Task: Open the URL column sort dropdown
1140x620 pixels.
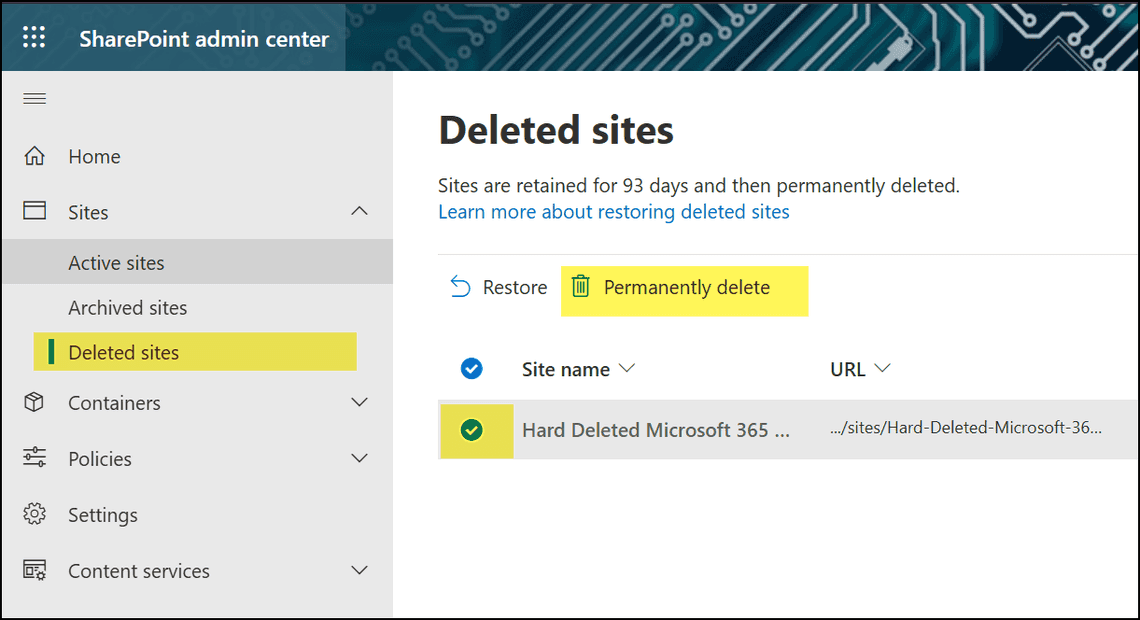Action: 882,369
